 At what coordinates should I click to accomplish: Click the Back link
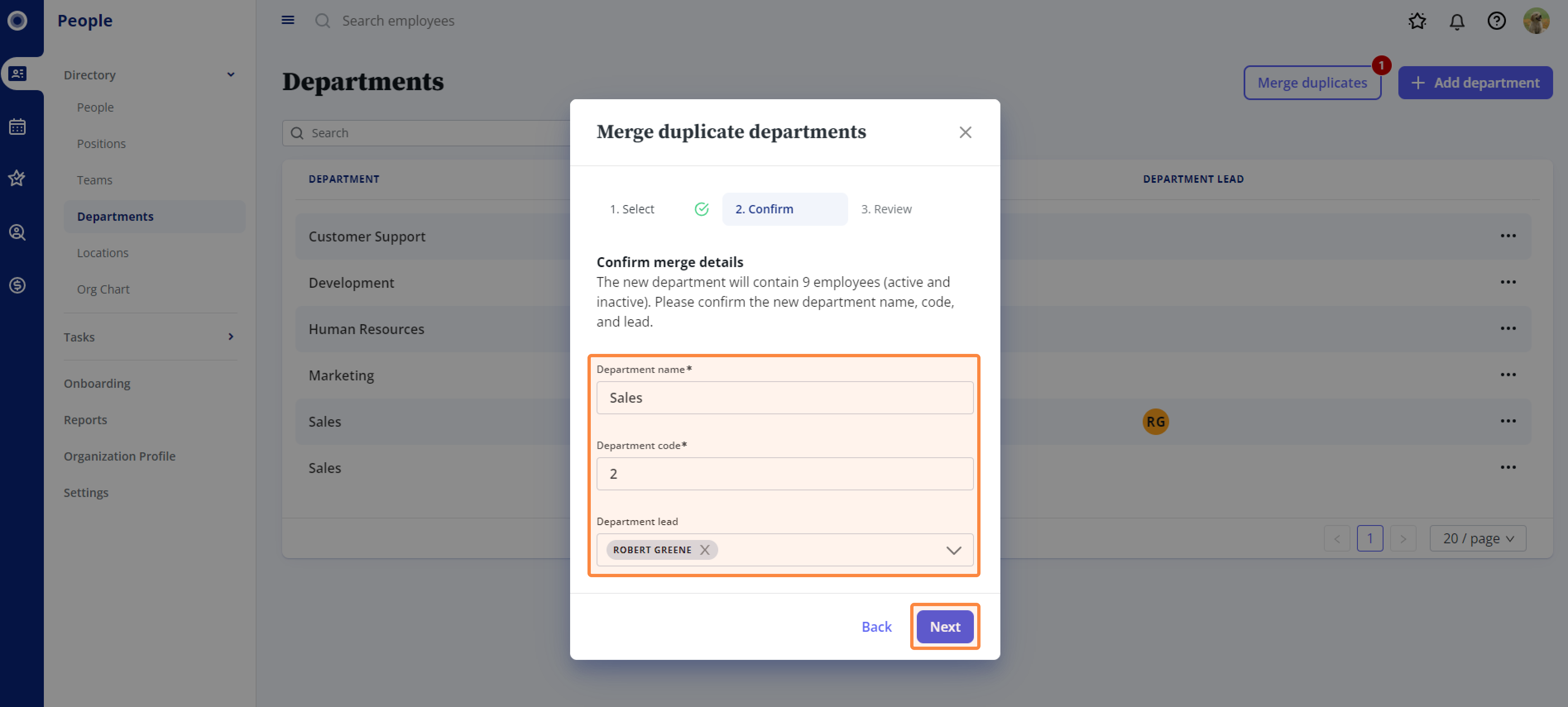(x=876, y=626)
